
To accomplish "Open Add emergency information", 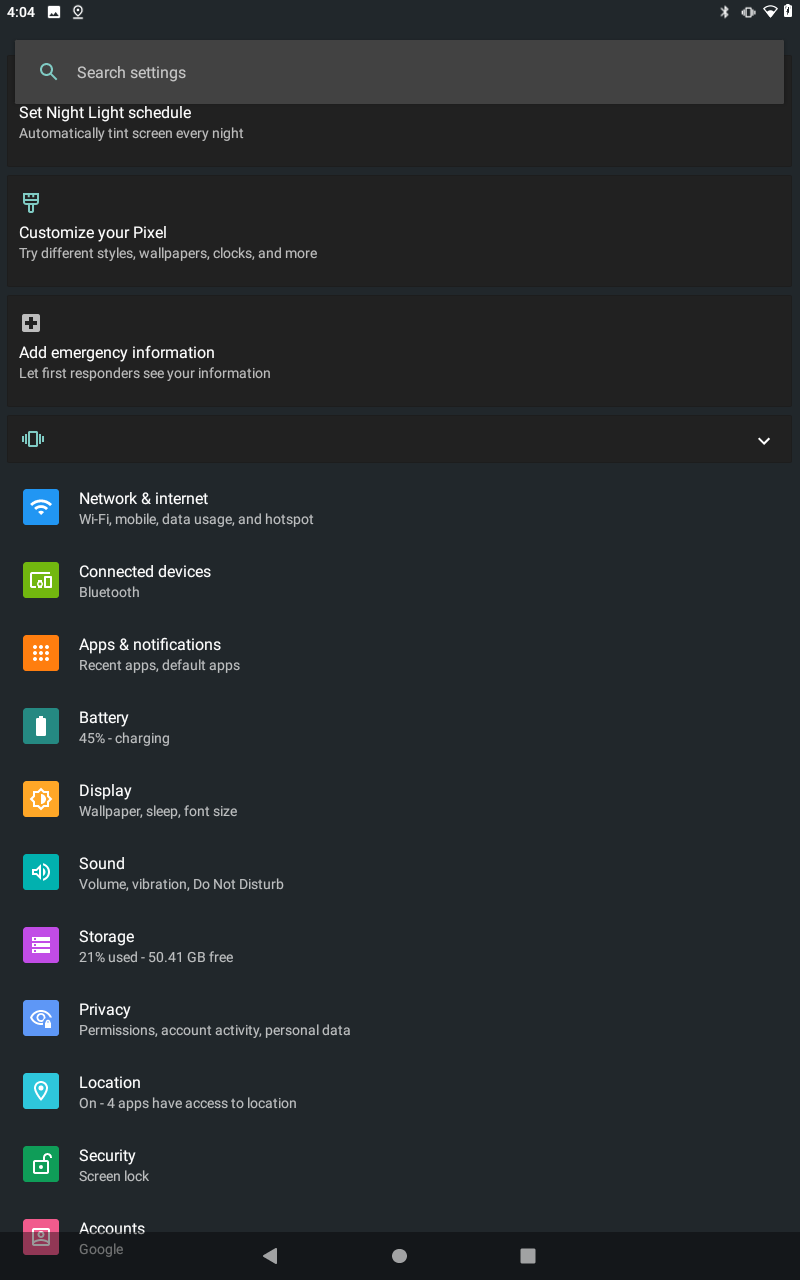I will [x=398, y=351].
